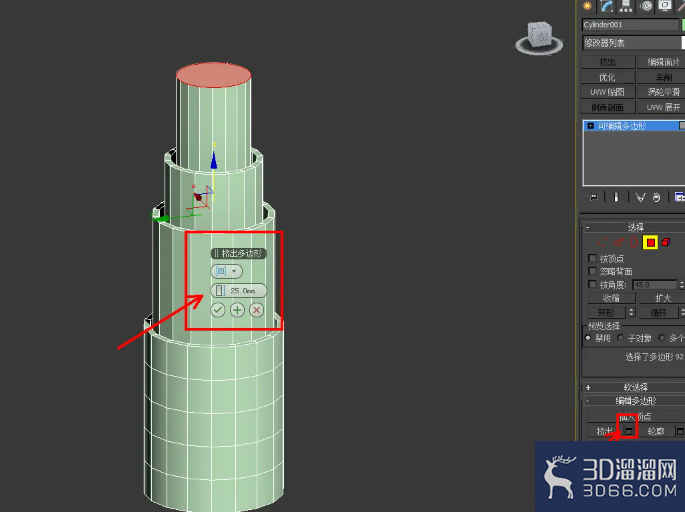
Task: Click the blue Z axis gizmo arrow
Action: coord(214,160)
